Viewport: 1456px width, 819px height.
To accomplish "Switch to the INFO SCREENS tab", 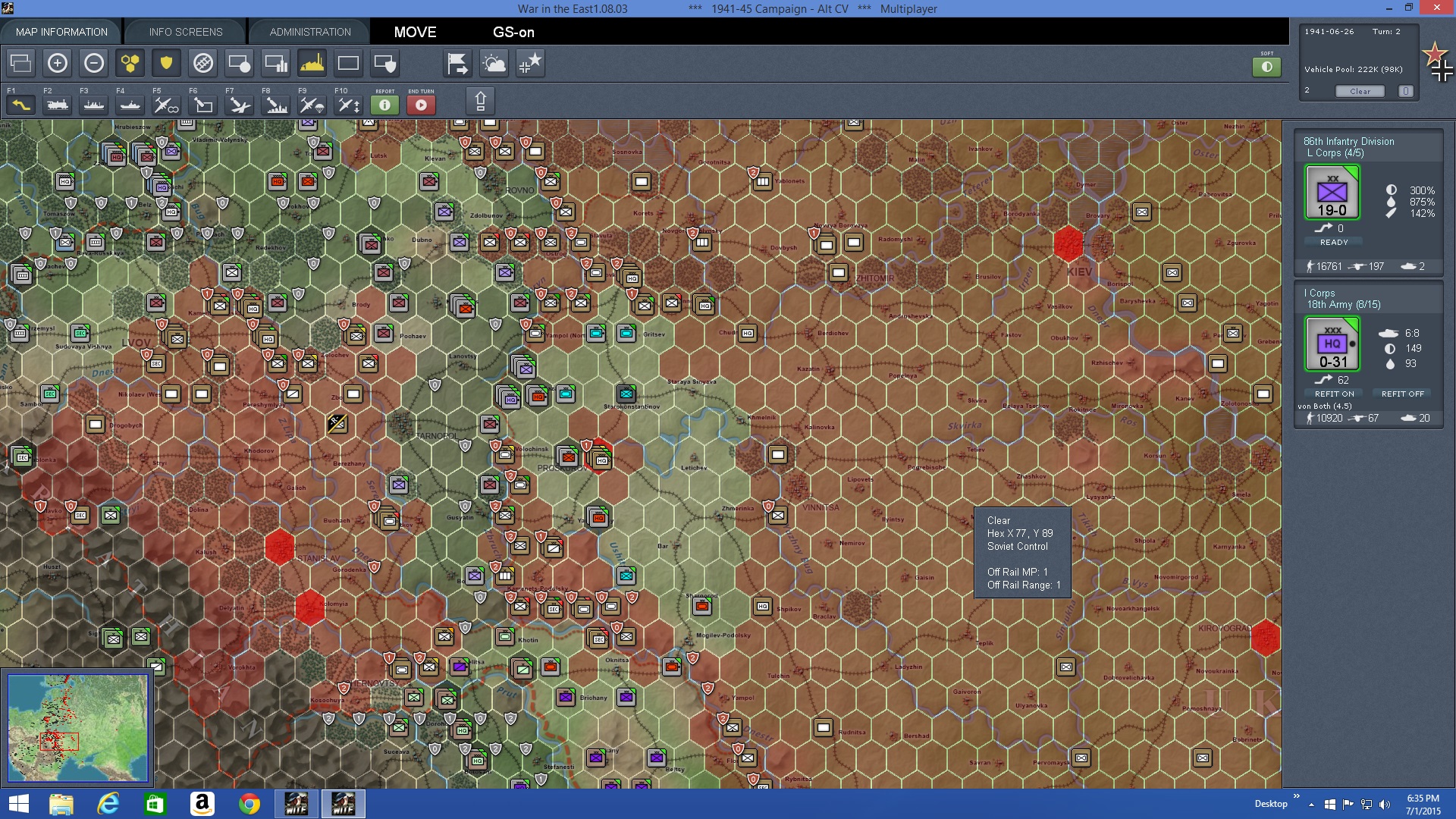I will coord(186,32).
